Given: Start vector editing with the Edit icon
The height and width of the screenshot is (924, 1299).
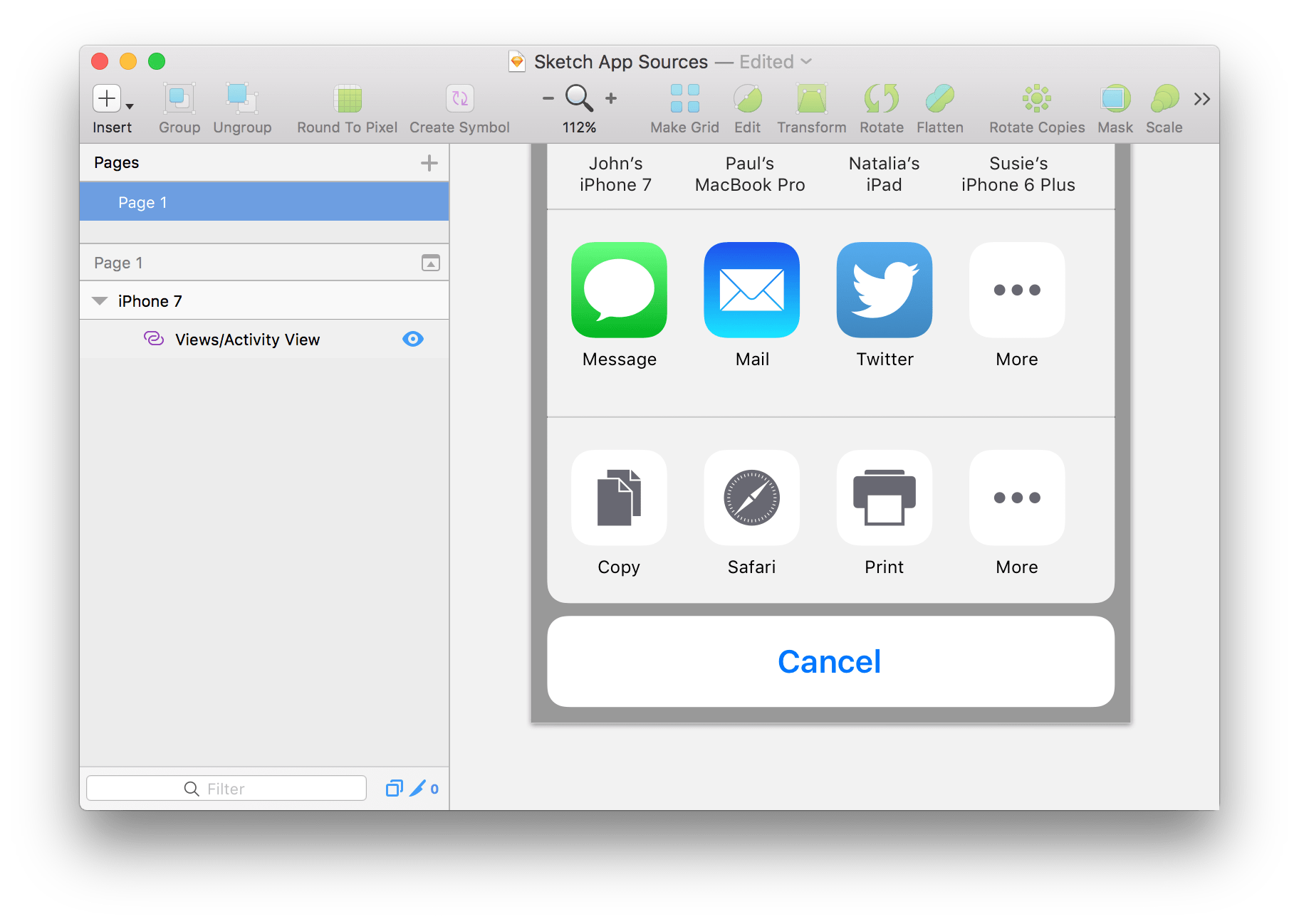Looking at the screenshot, I should 747,100.
